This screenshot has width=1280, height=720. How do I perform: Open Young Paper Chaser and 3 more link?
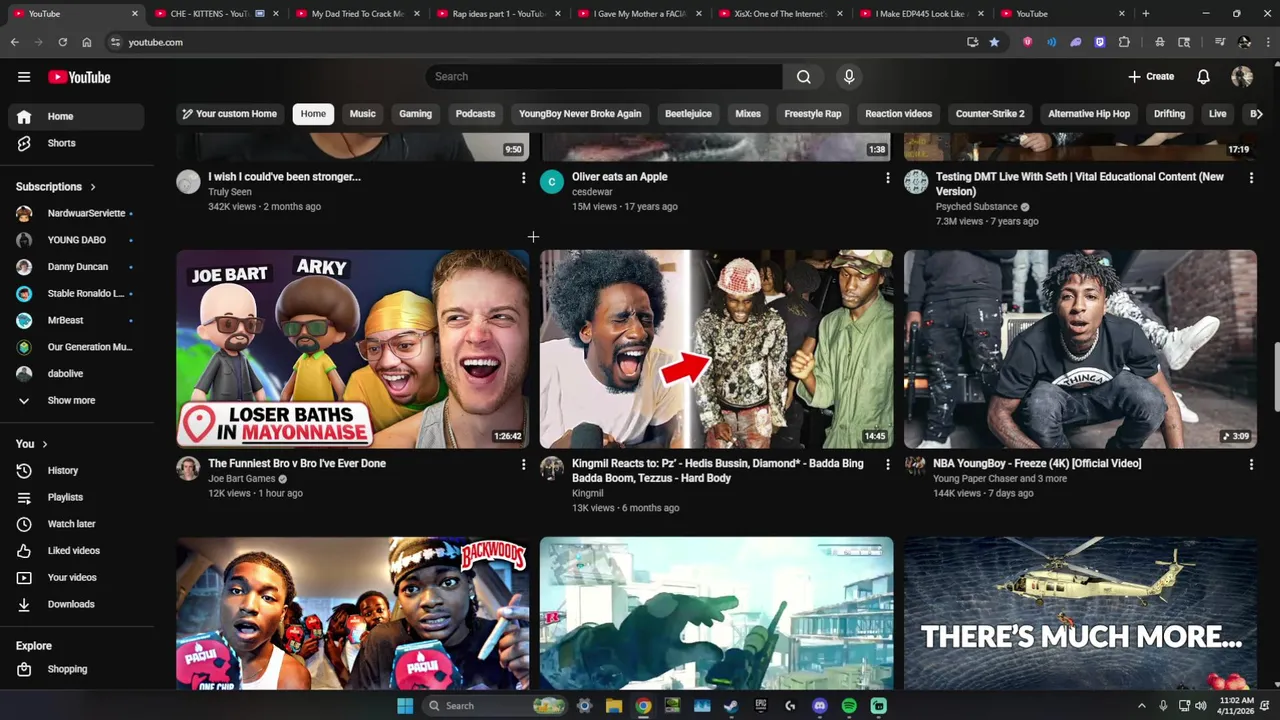point(1000,479)
